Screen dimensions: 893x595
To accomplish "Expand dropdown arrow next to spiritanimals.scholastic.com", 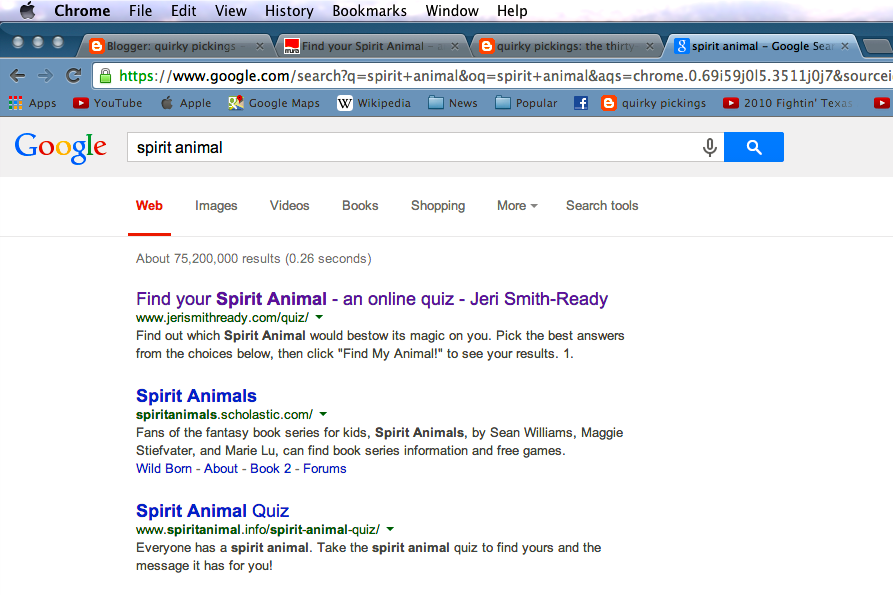I will [323, 414].
